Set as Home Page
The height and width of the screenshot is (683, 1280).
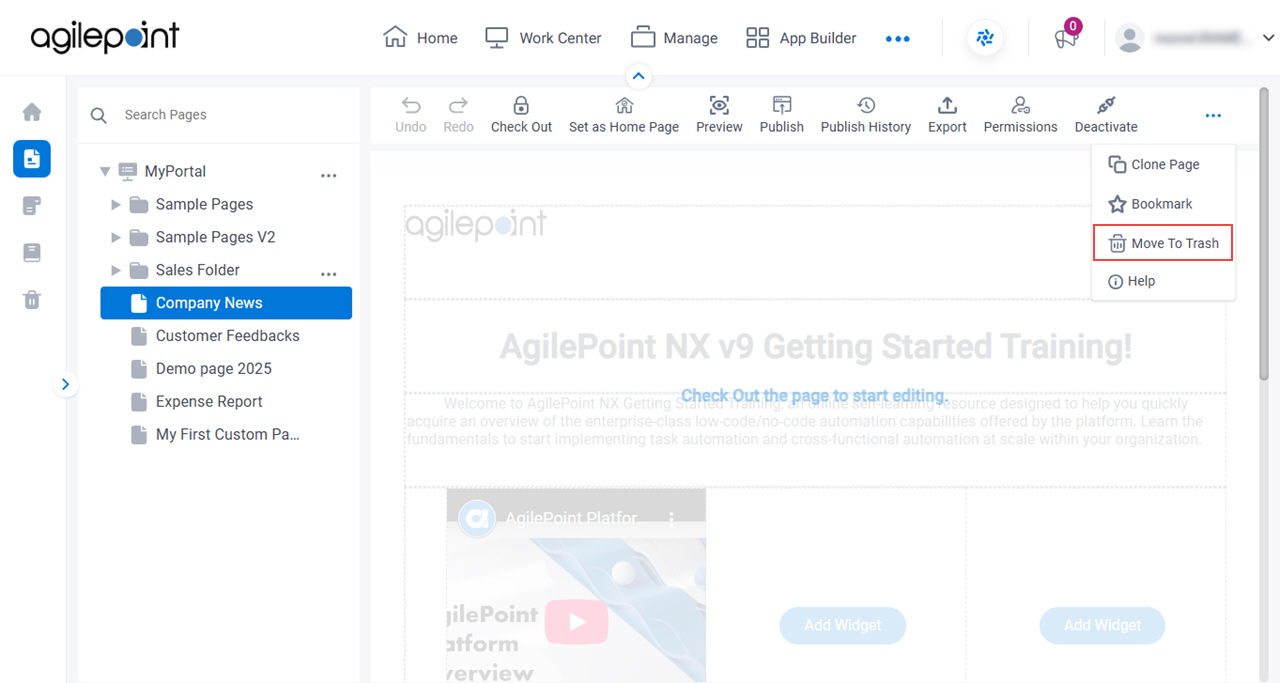(624, 115)
